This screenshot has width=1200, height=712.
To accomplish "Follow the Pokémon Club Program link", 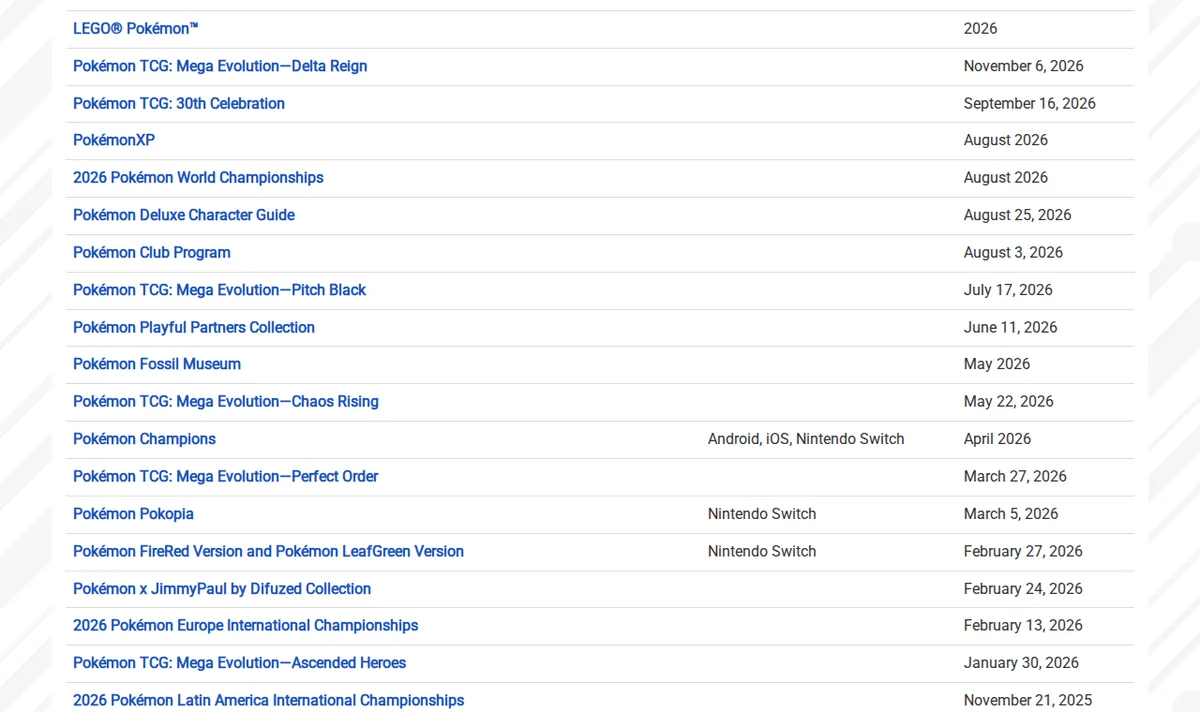I will [x=152, y=252].
